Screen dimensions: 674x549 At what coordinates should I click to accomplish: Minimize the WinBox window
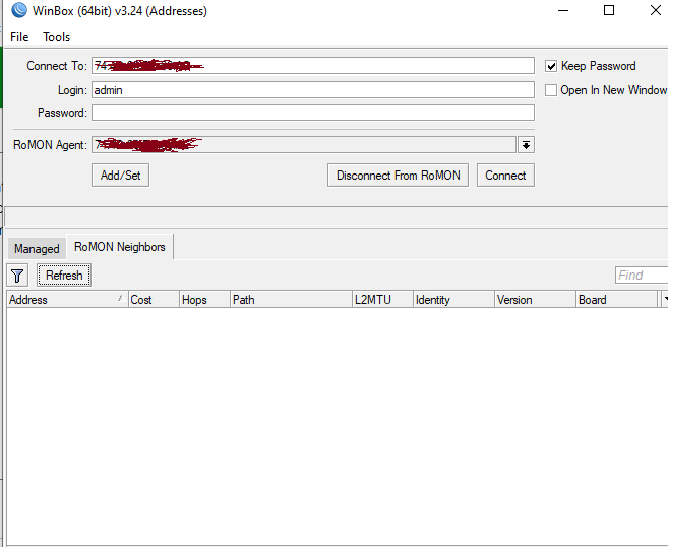tap(563, 10)
